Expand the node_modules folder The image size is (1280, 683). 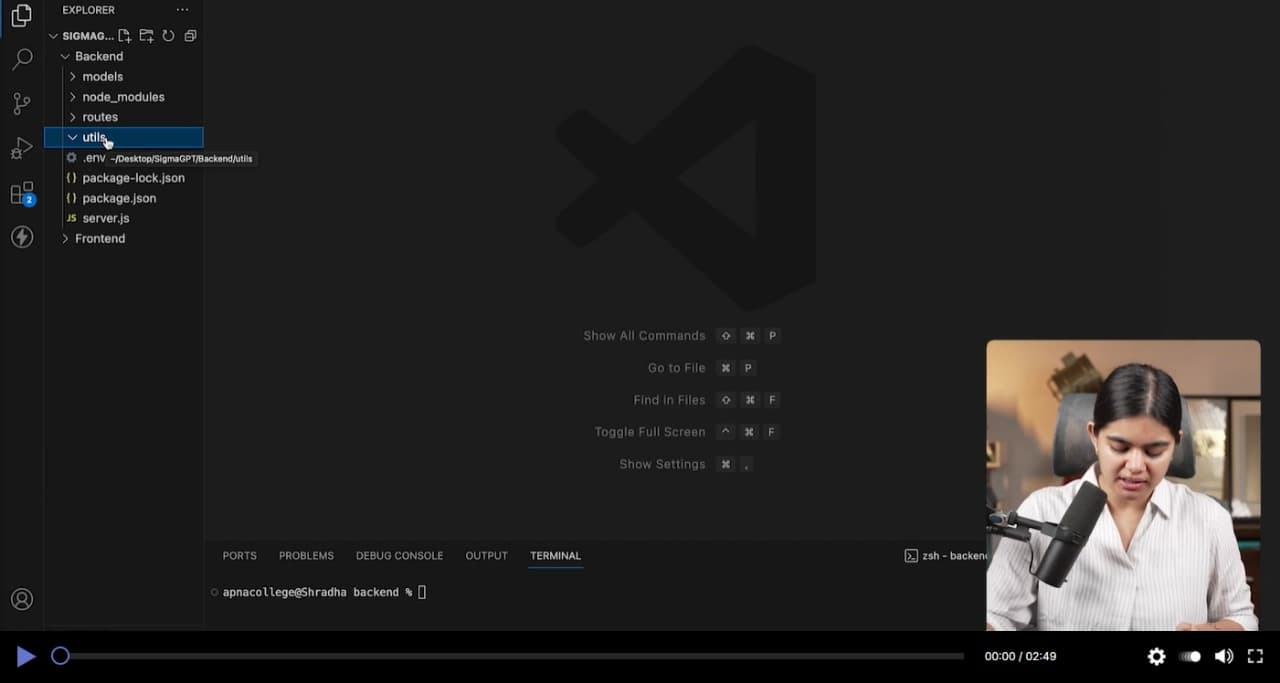click(123, 97)
